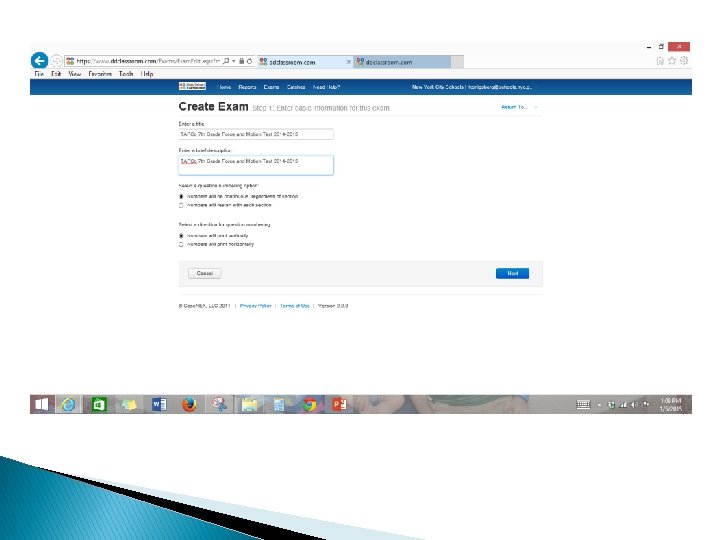Select numbers restart with each section
This screenshot has width=720, height=540.
tap(181, 205)
